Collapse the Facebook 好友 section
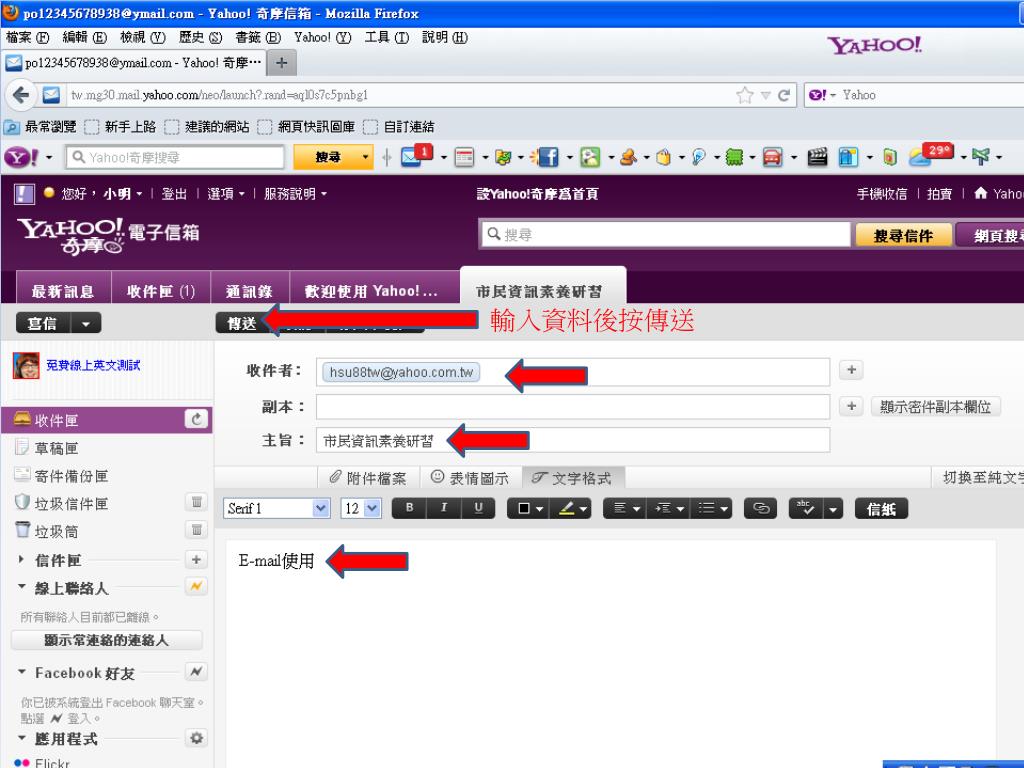This screenshot has width=1024, height=768. (x=22, y=671)
